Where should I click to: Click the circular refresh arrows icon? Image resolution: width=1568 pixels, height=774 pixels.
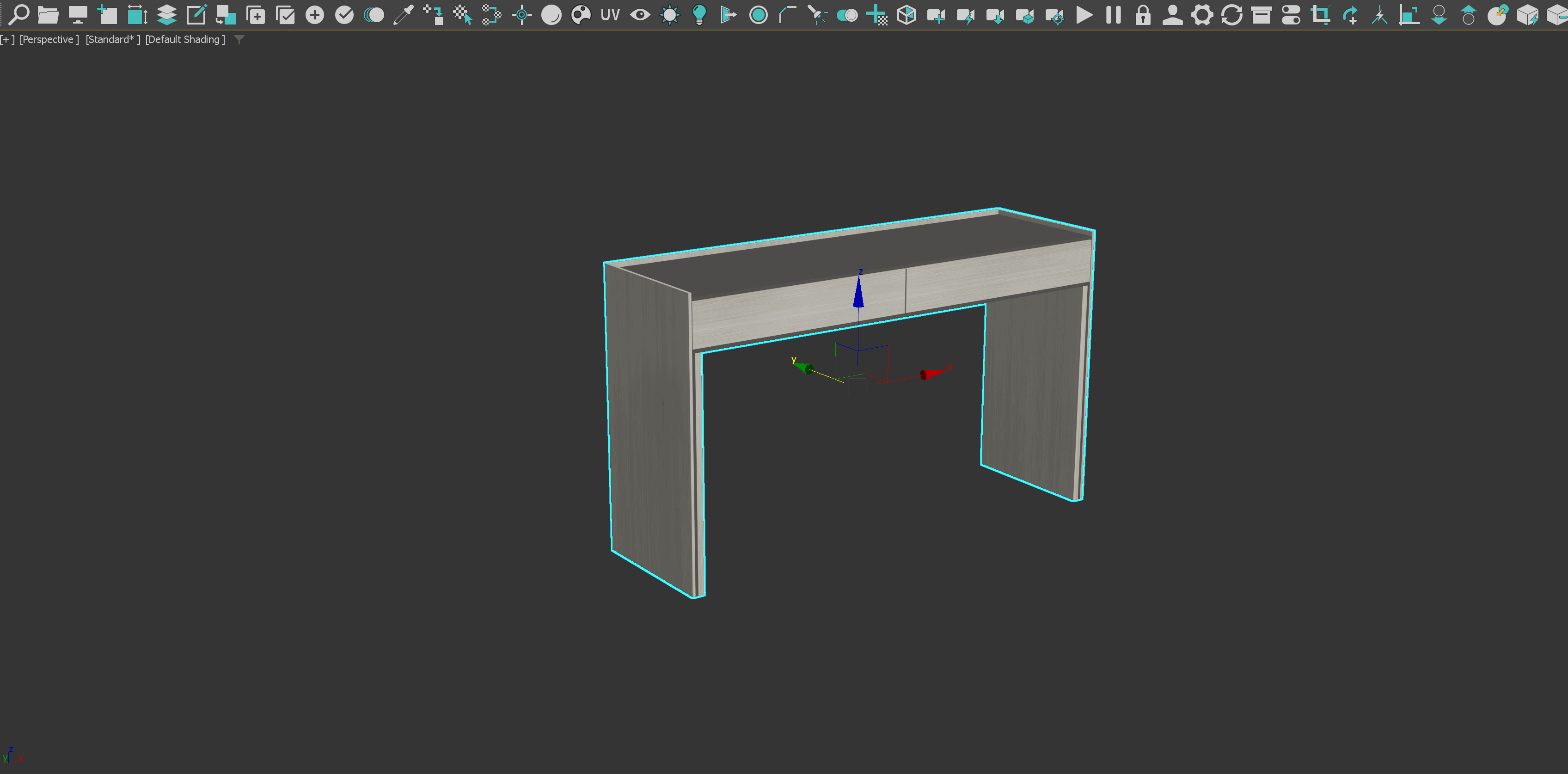click(x=1231, y=15)
